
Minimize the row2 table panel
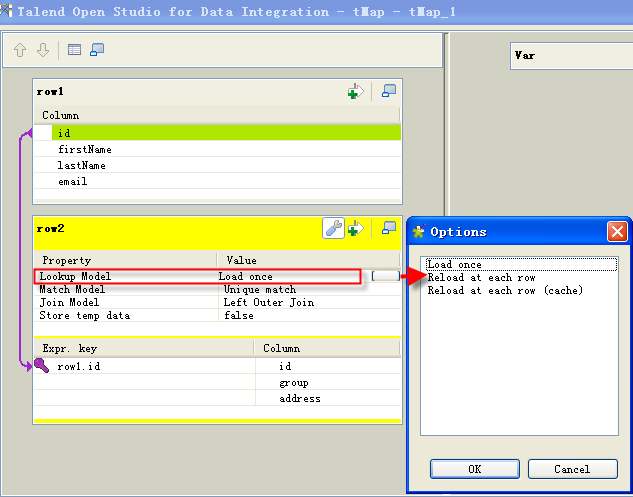coord(389,229)
